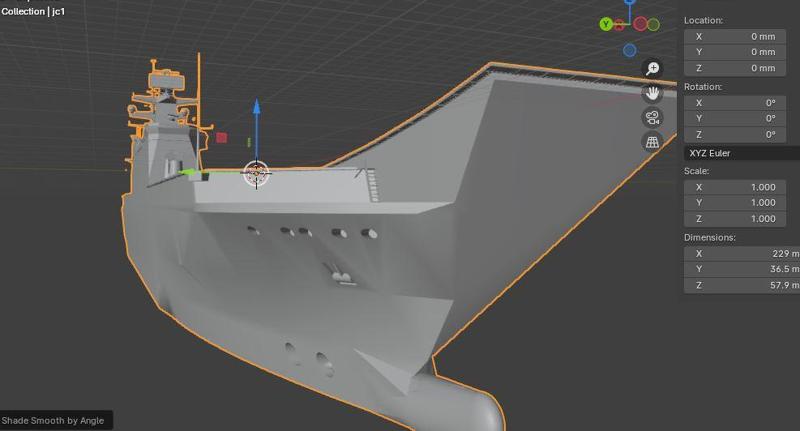The width and height of the screenshot is (800, 431).
Task: Edit Scale Y value 1.000
Action: coord(734,202)
